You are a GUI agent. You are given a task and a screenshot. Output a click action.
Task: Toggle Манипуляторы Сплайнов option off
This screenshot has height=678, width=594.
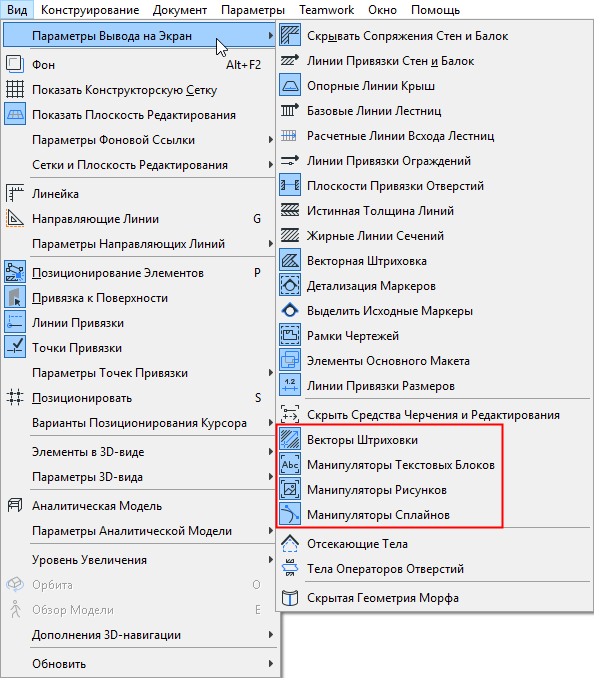434,515
